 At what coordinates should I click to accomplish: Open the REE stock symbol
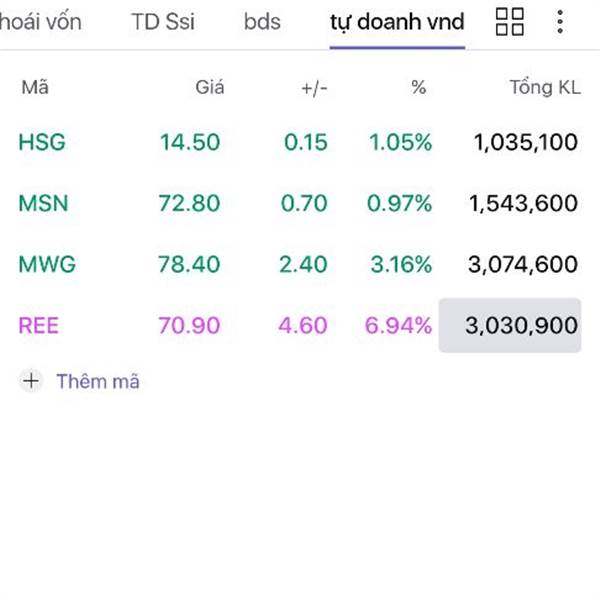tap(39, 326)
